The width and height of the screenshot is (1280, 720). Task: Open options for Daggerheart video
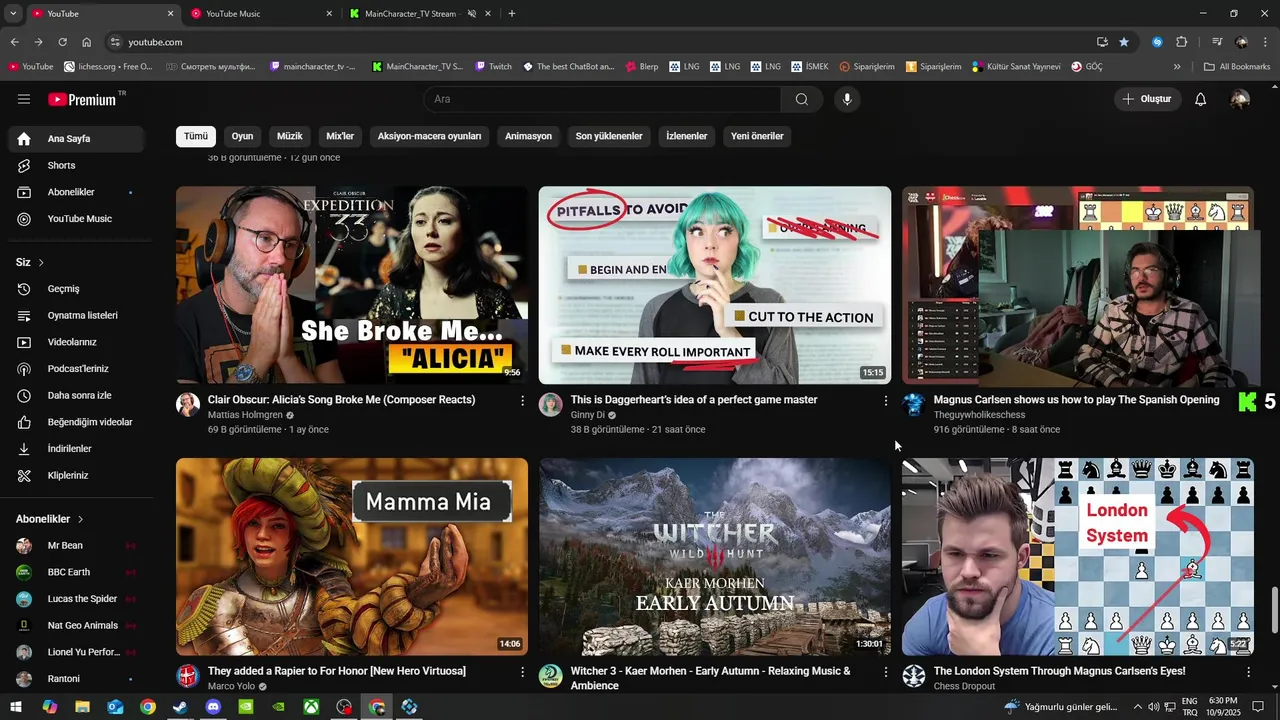[885, 400]
